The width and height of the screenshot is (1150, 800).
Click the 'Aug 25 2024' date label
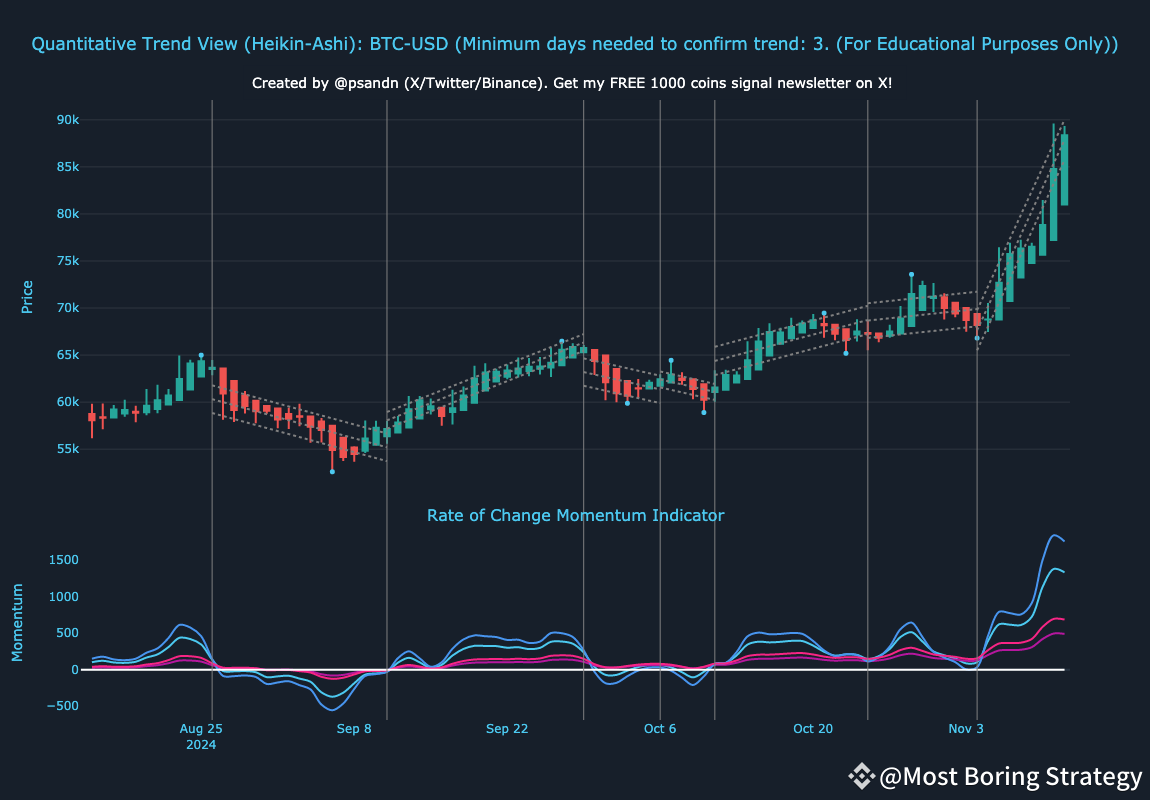(x=201, y=736)
